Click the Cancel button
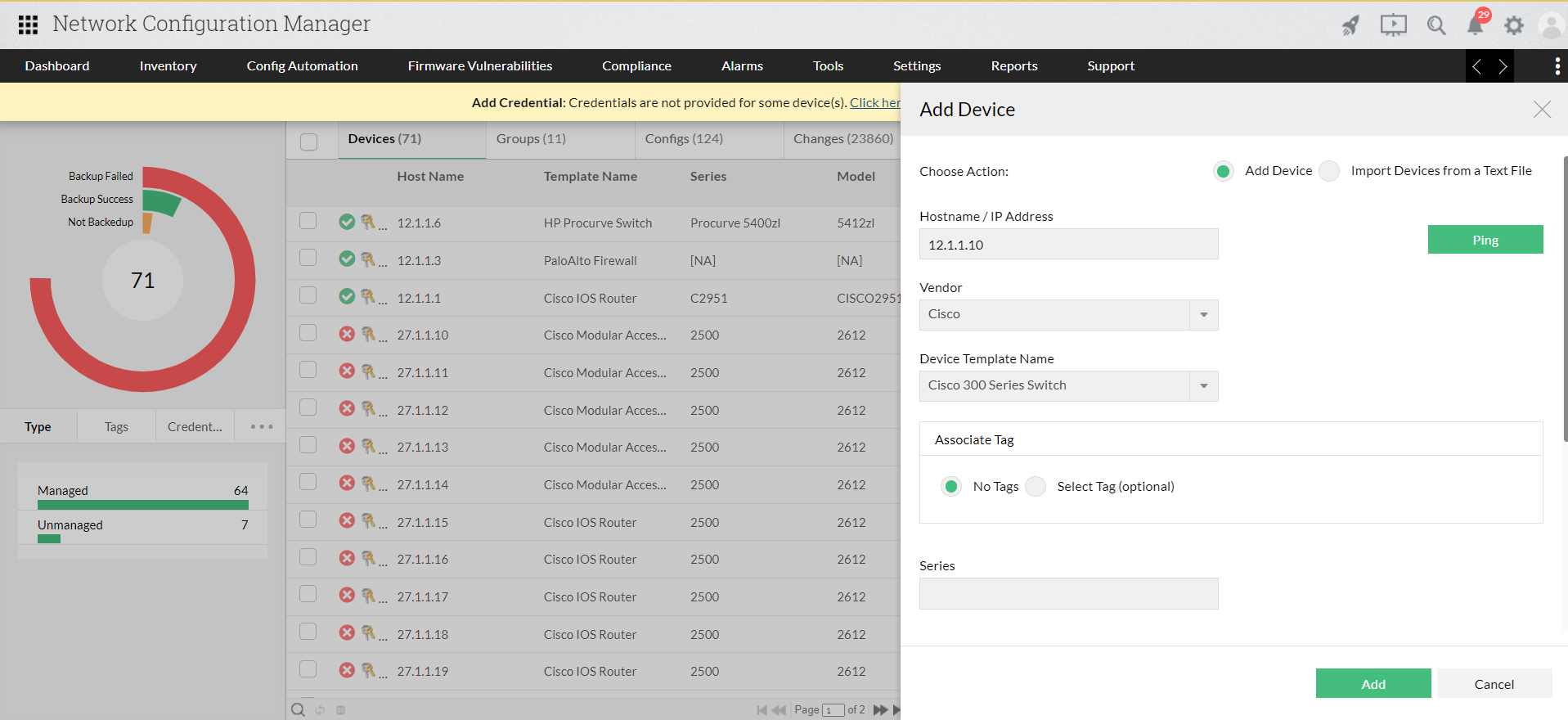The width and height of the screenshot is (1568, 720). (x=1494, y=684)
